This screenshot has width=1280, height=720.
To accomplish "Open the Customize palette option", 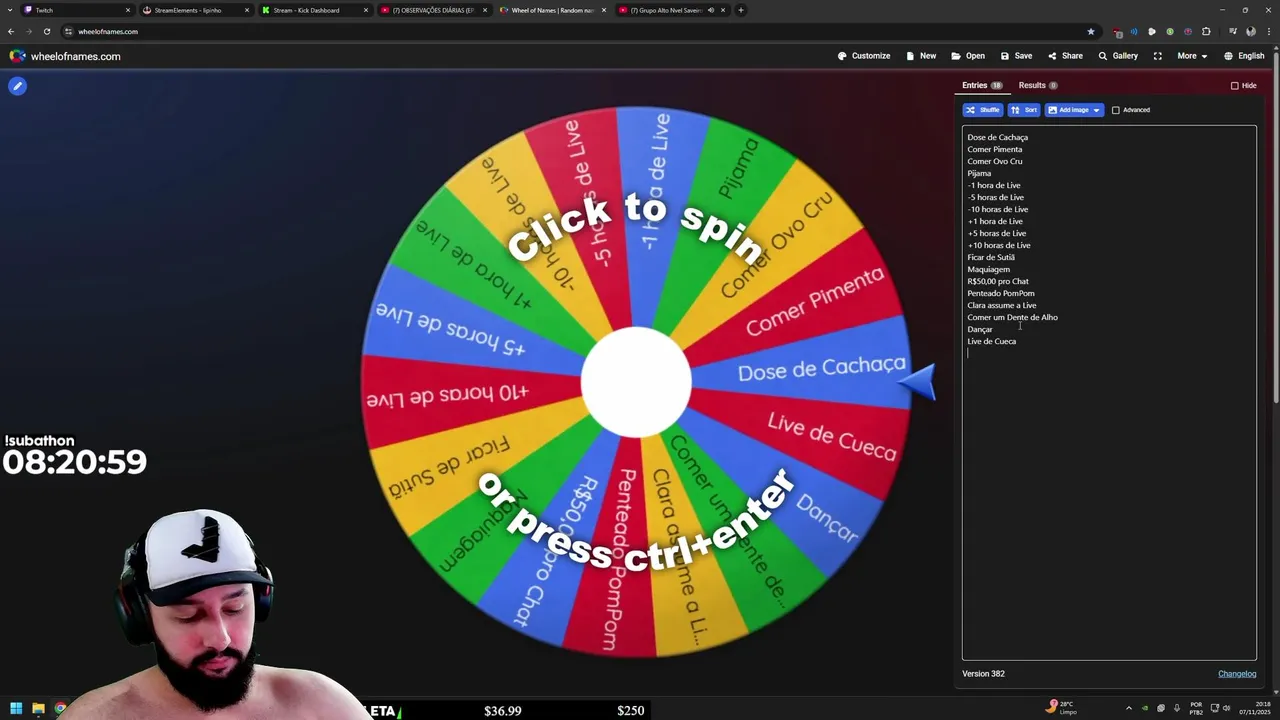I will point(864,56).
